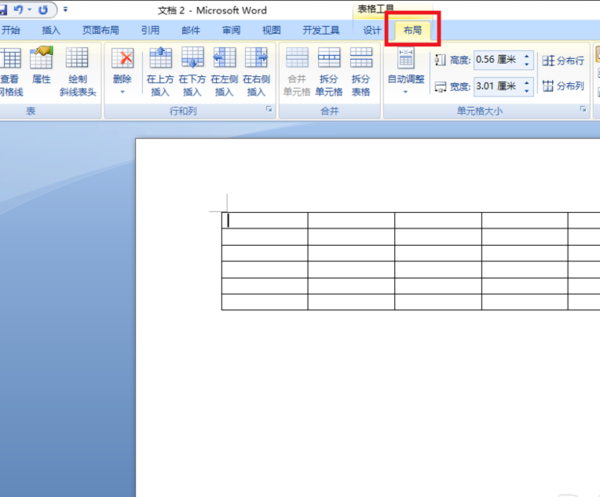Click Distribute Columns (分布列) button
This screenshot has height=497, width=600.
point(563,86)
